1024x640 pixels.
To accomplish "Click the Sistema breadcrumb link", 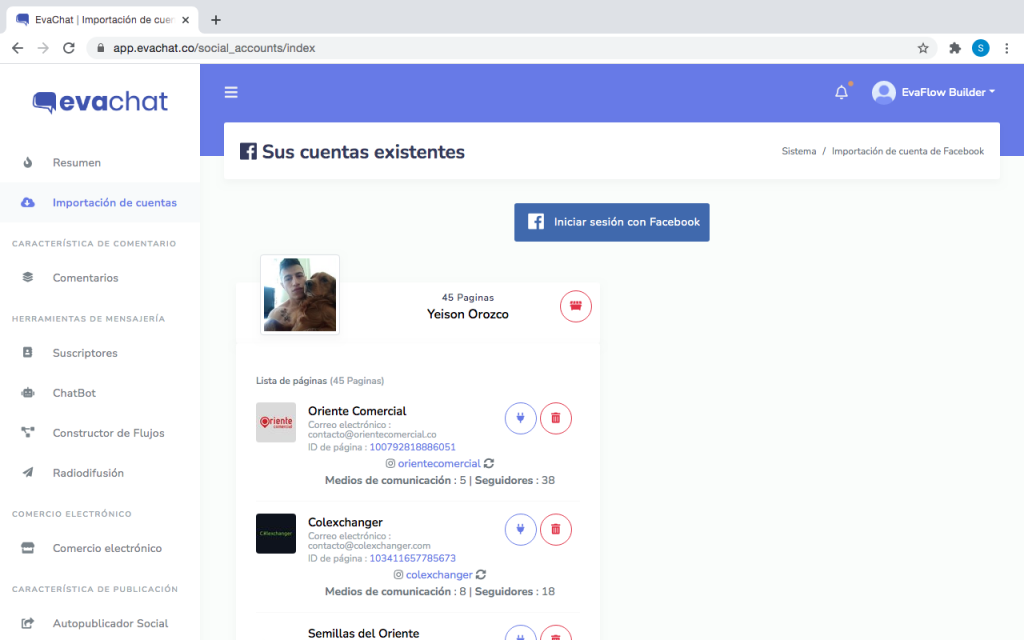I will coord(798,152).
